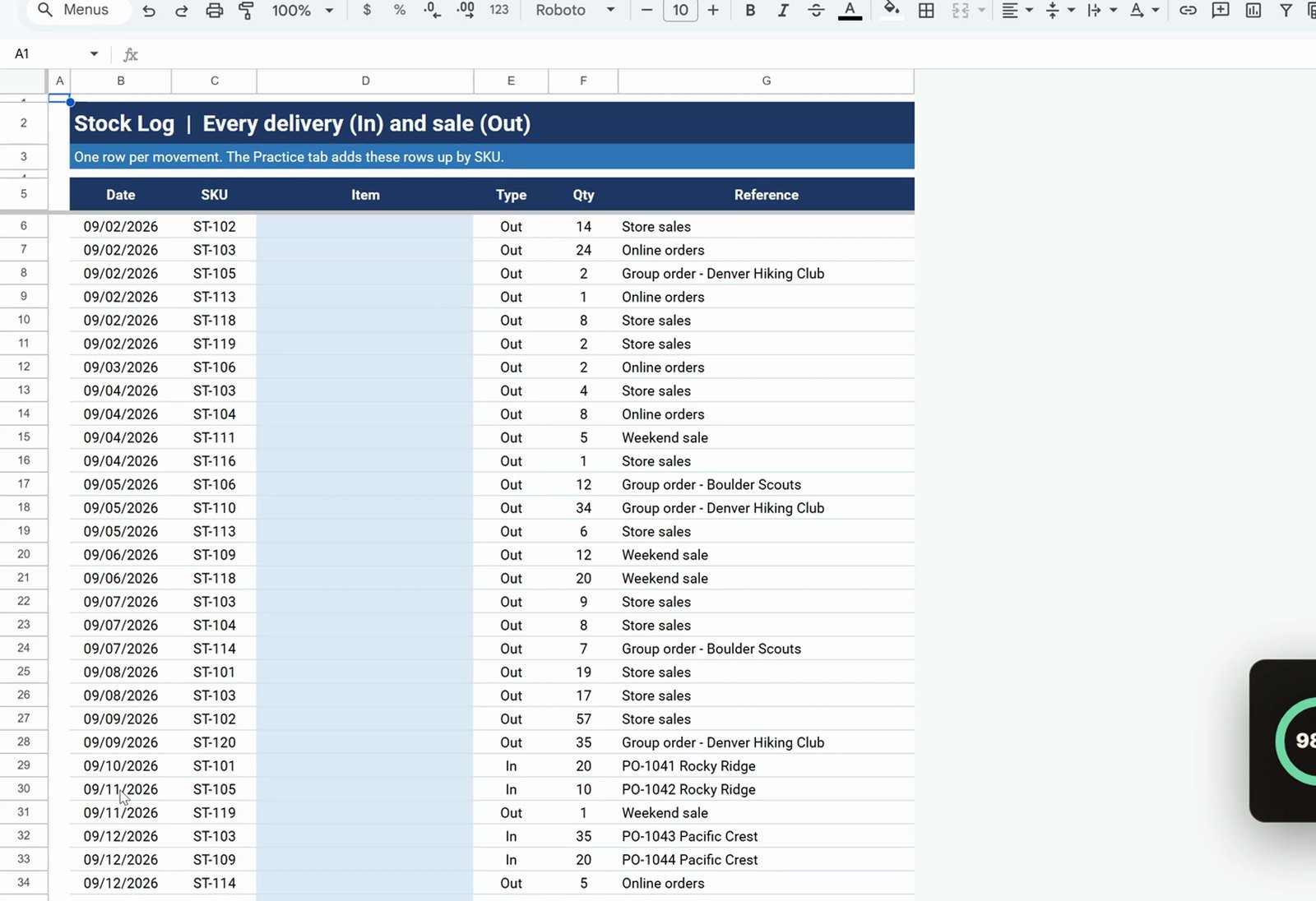Image resolution: width=1316 pixels, height=901 pixels.
Task: Open the fill color bucket picker
Action: 892,10
